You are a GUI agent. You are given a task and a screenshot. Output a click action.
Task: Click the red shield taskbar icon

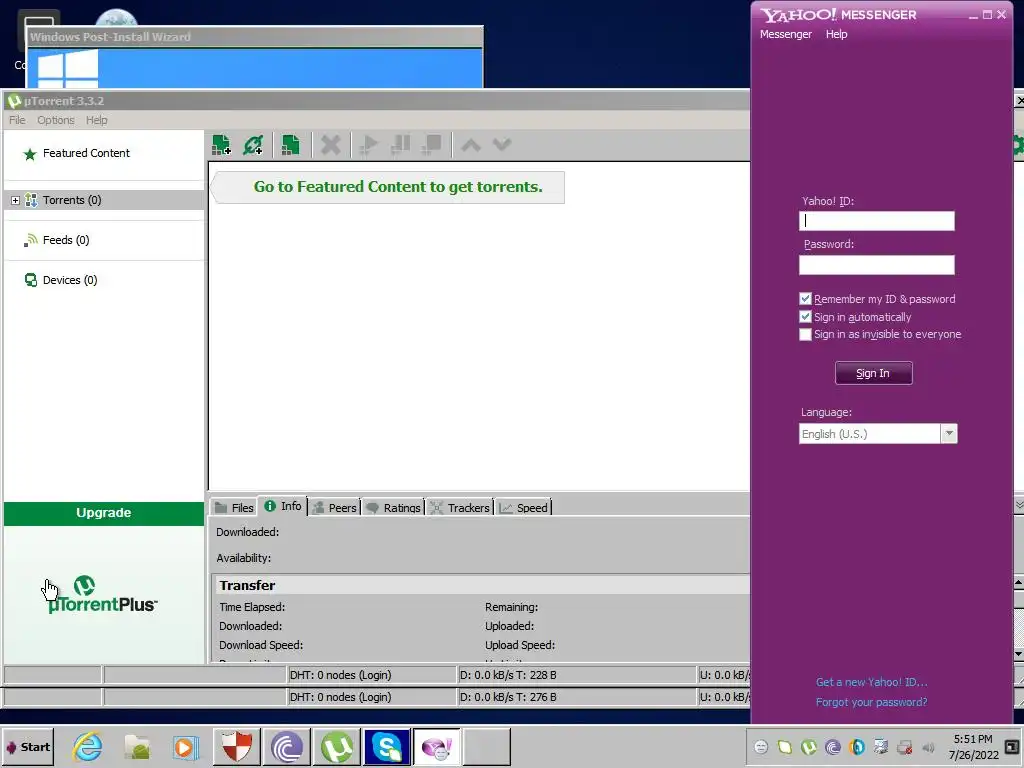coord(236,746)
